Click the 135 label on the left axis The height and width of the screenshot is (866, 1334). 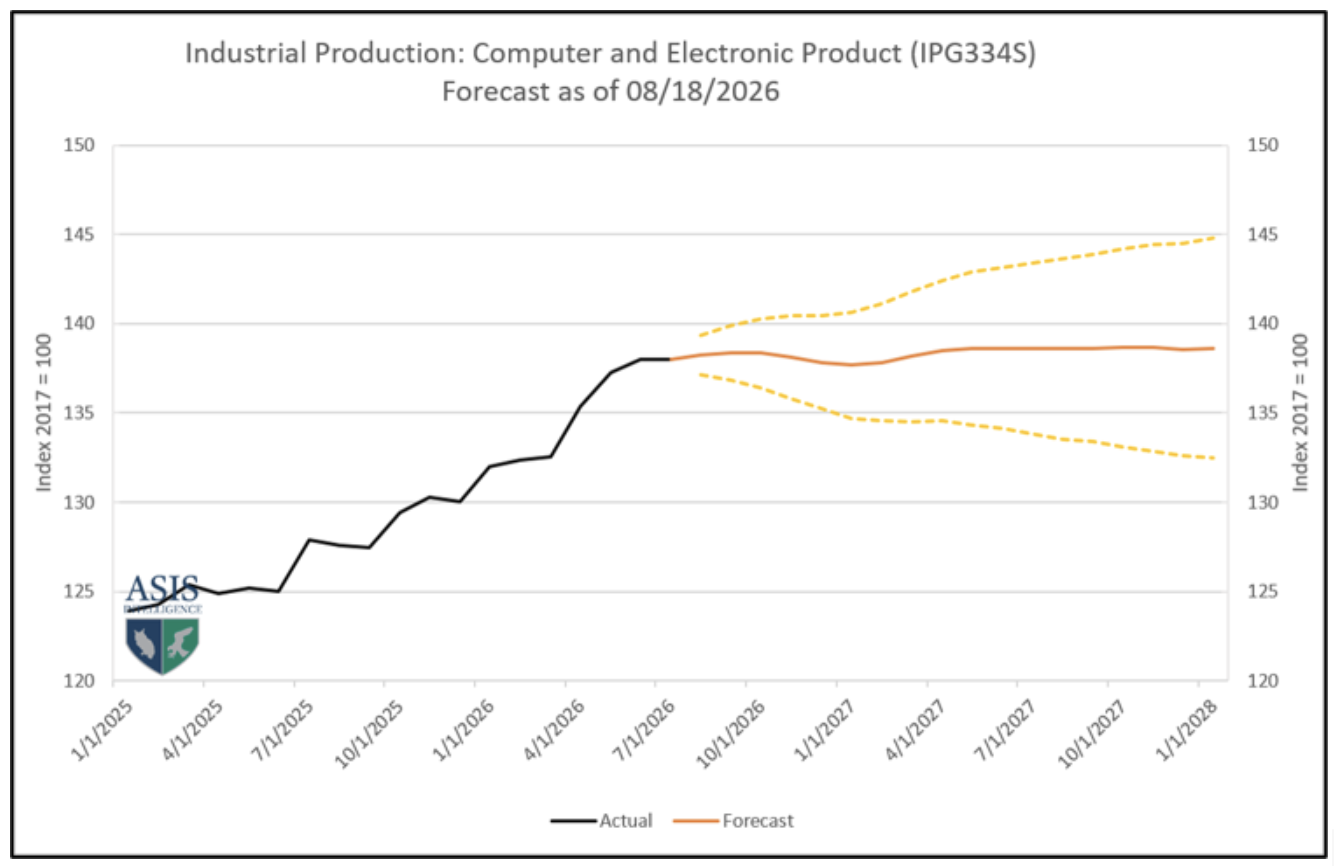[81, 413]
